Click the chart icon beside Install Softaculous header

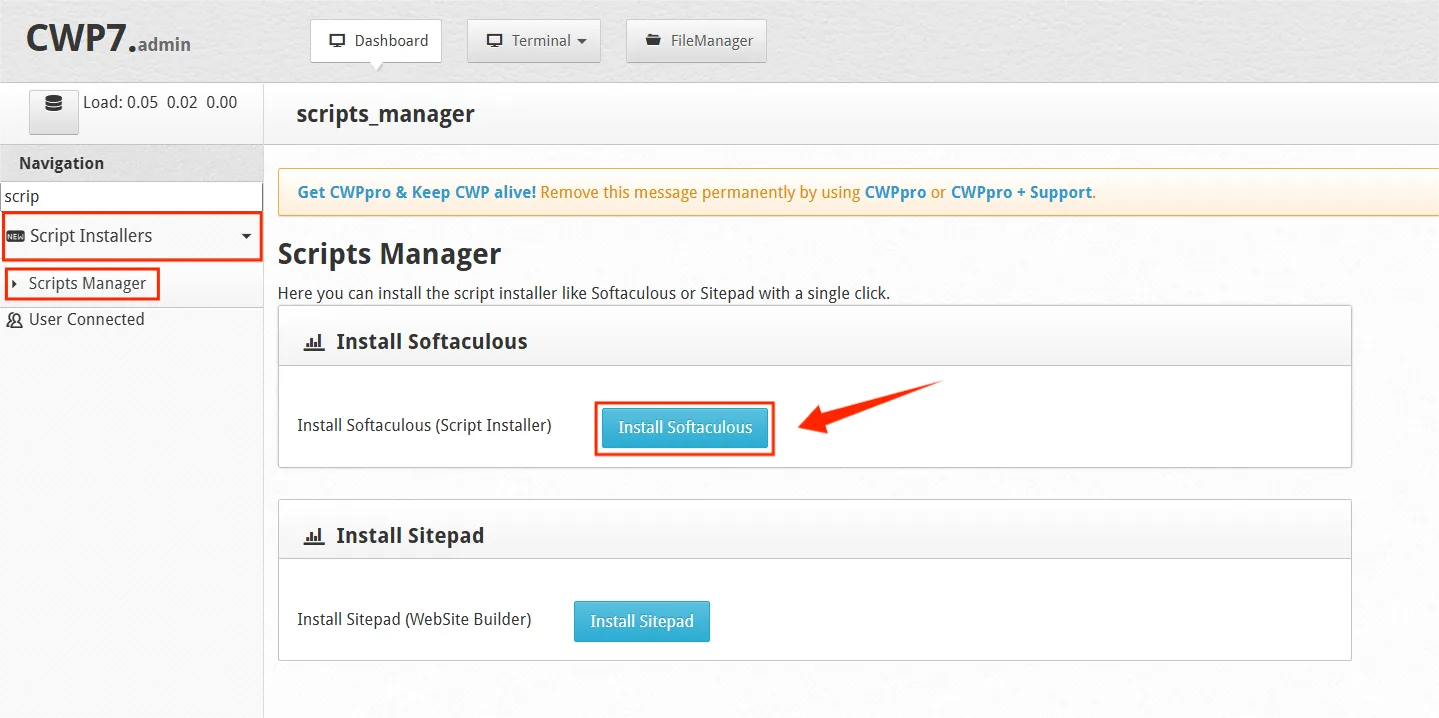point(314,341)
